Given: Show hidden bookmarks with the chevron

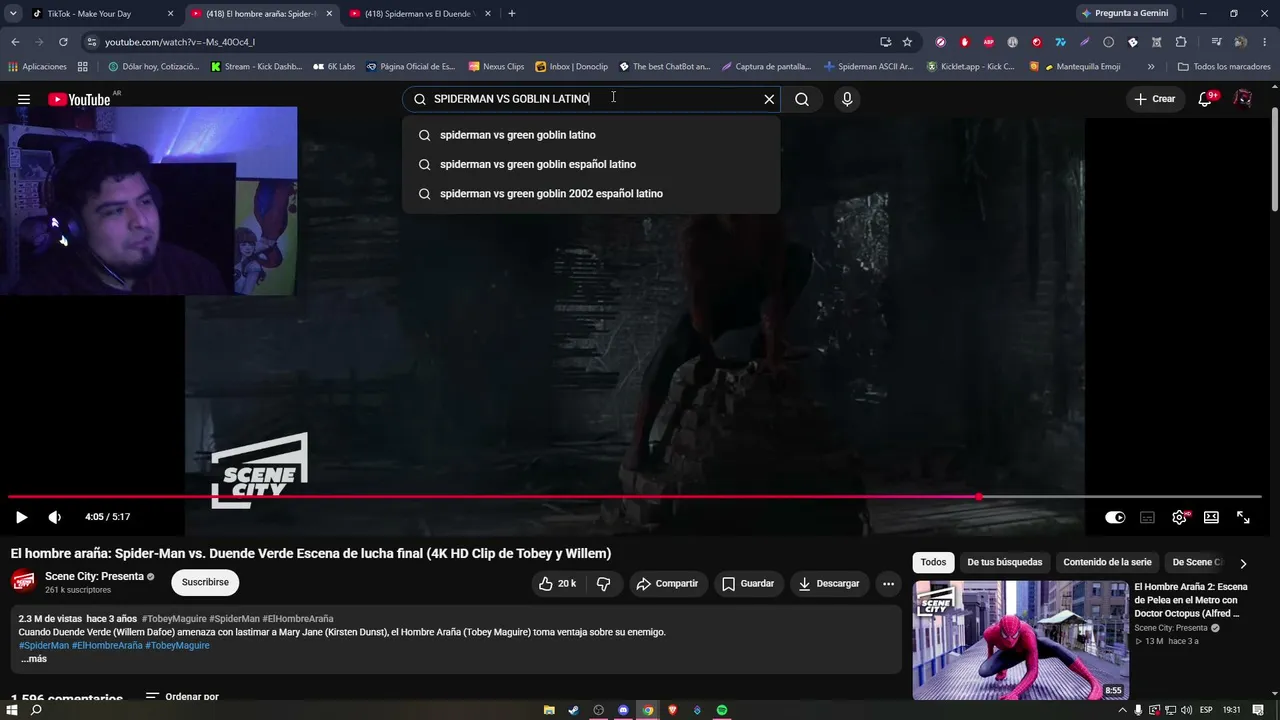Looking at the screenshot, I should click(x=1151, y=67).
